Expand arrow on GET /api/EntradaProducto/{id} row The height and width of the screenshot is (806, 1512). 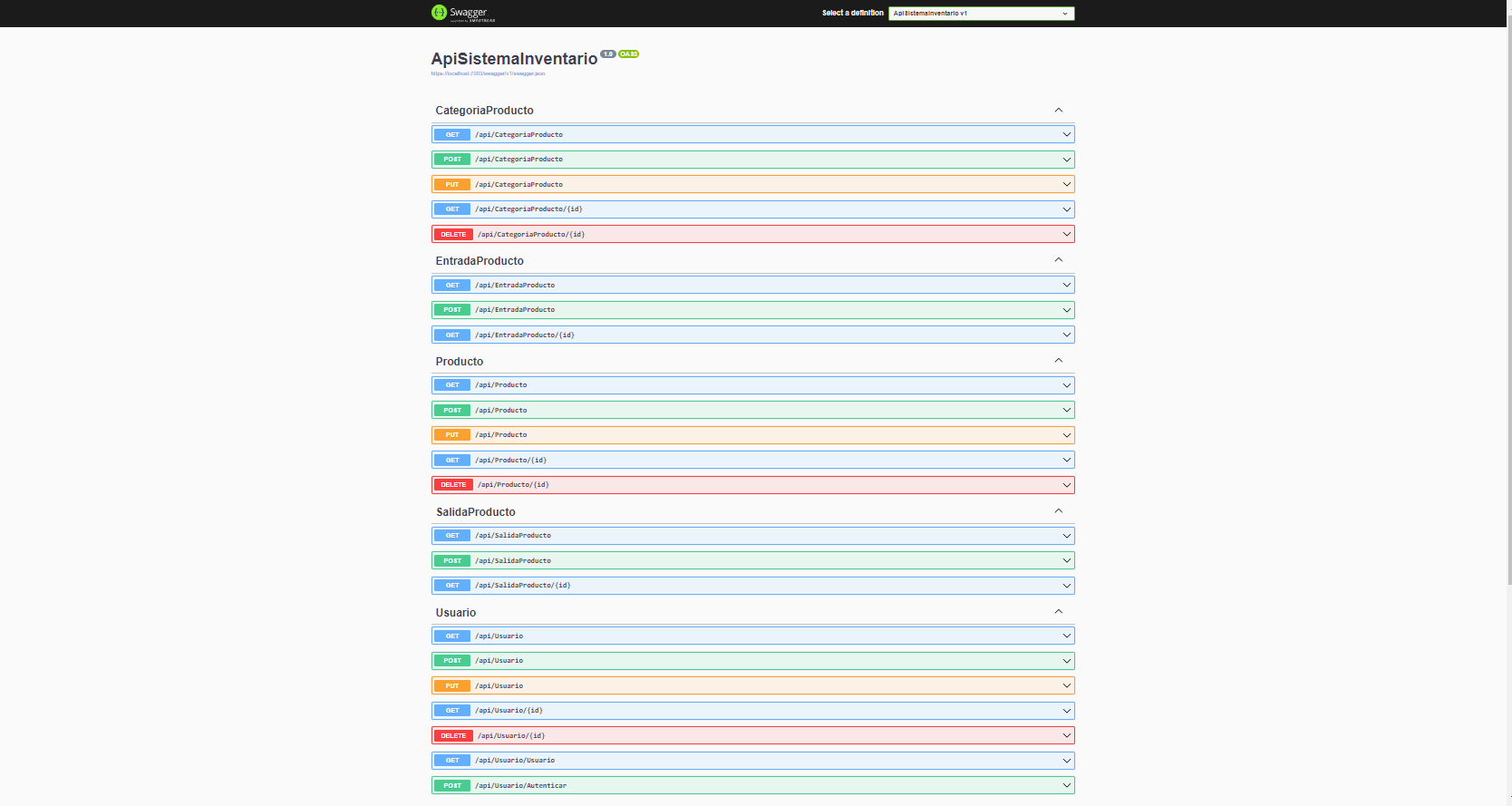1066,335
